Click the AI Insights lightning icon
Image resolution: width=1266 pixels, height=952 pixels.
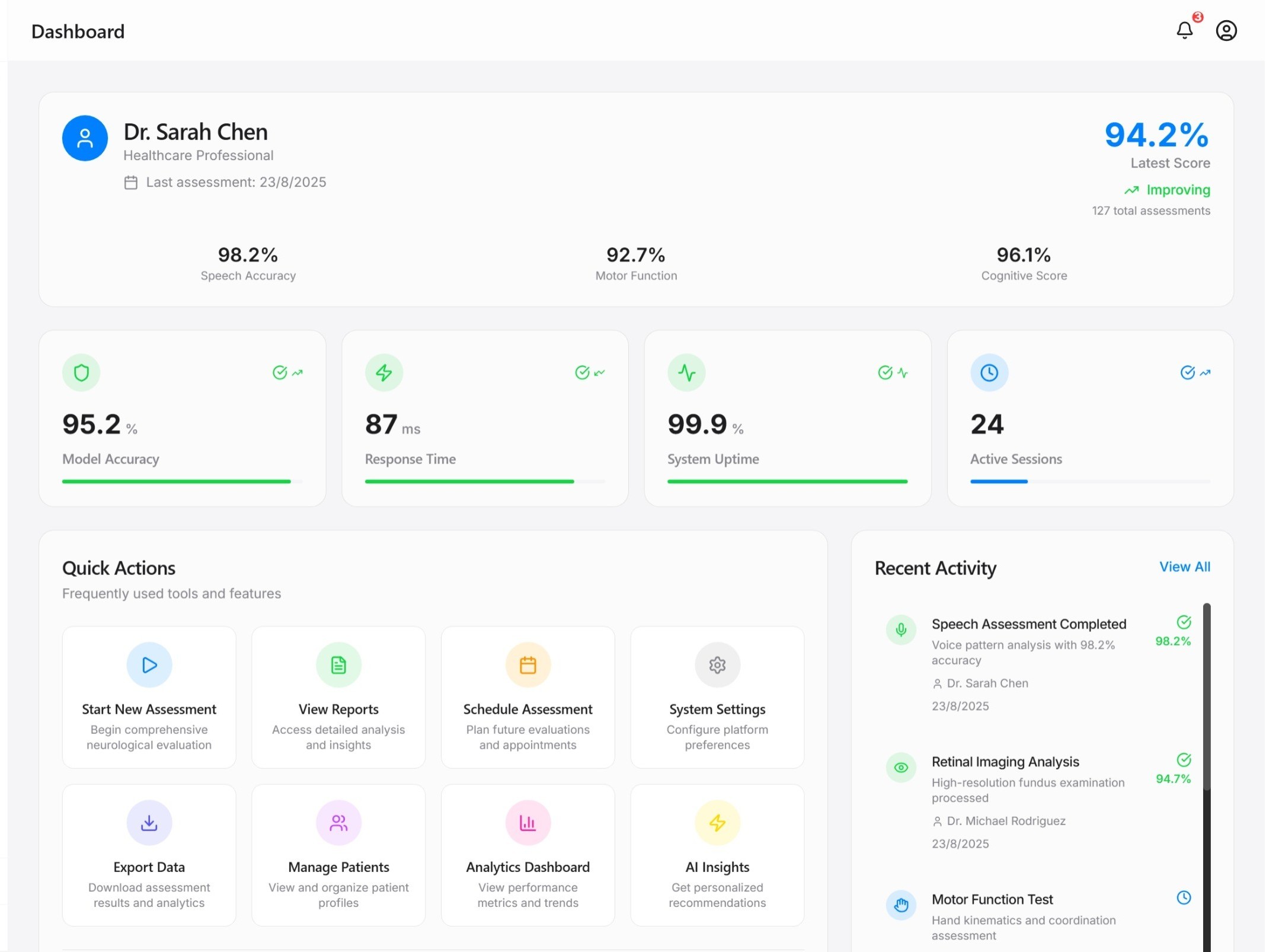pyautogui.click(x=717, y=822)
